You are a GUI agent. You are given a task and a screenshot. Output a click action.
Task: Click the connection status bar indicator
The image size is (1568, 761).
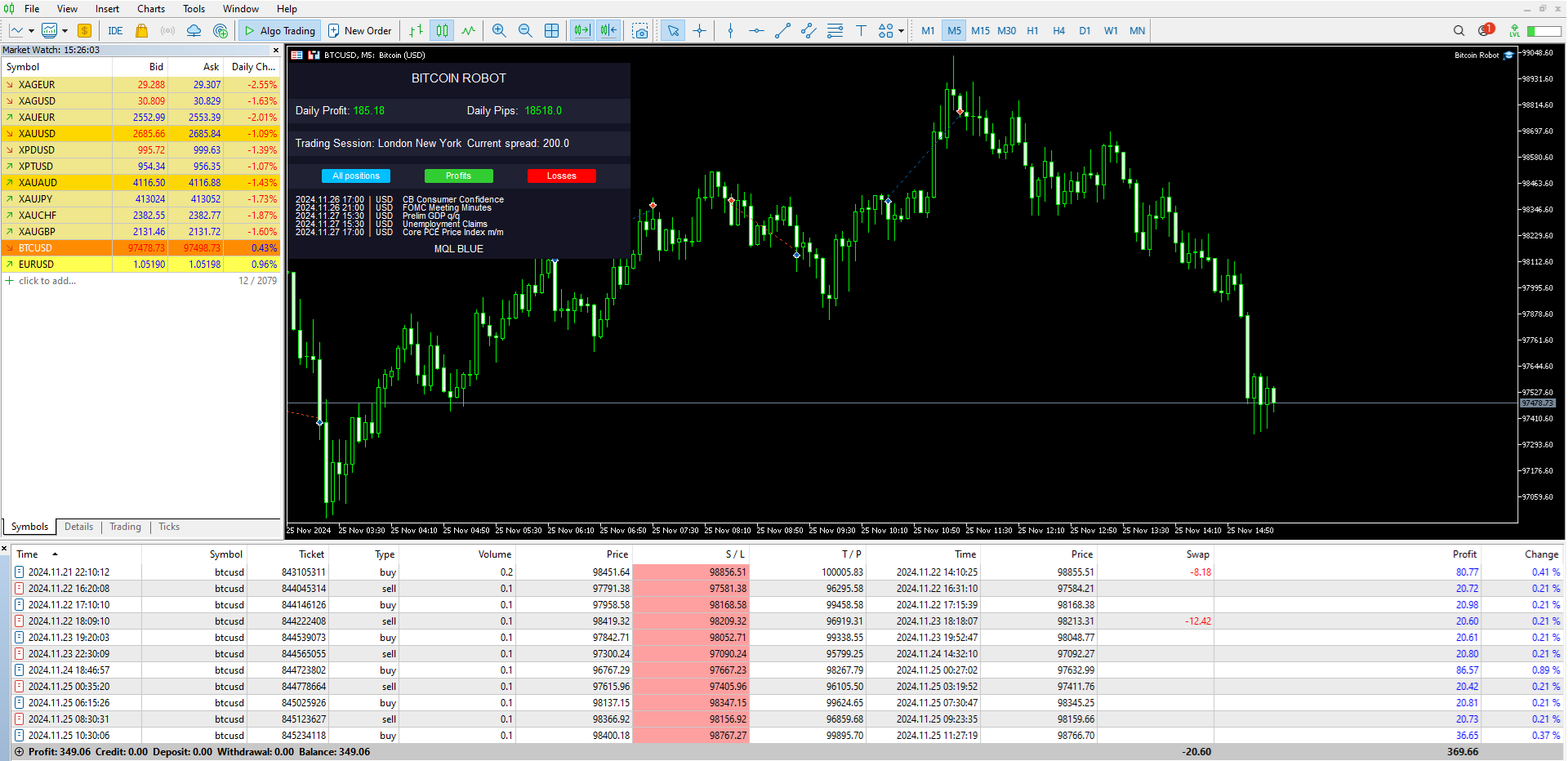point(1544,31)
